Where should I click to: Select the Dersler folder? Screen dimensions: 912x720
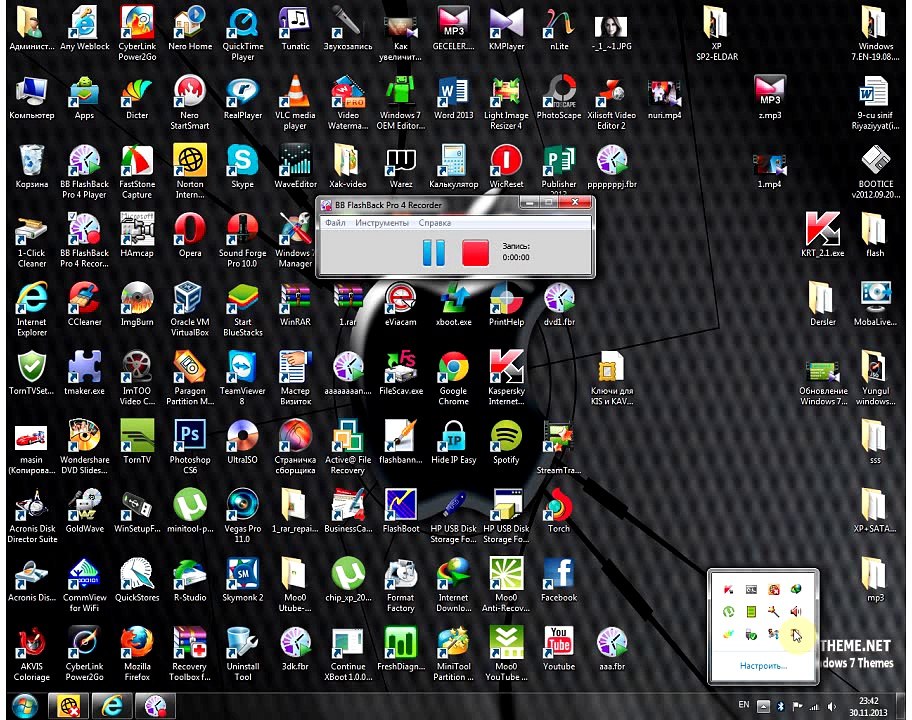(822, 304)
